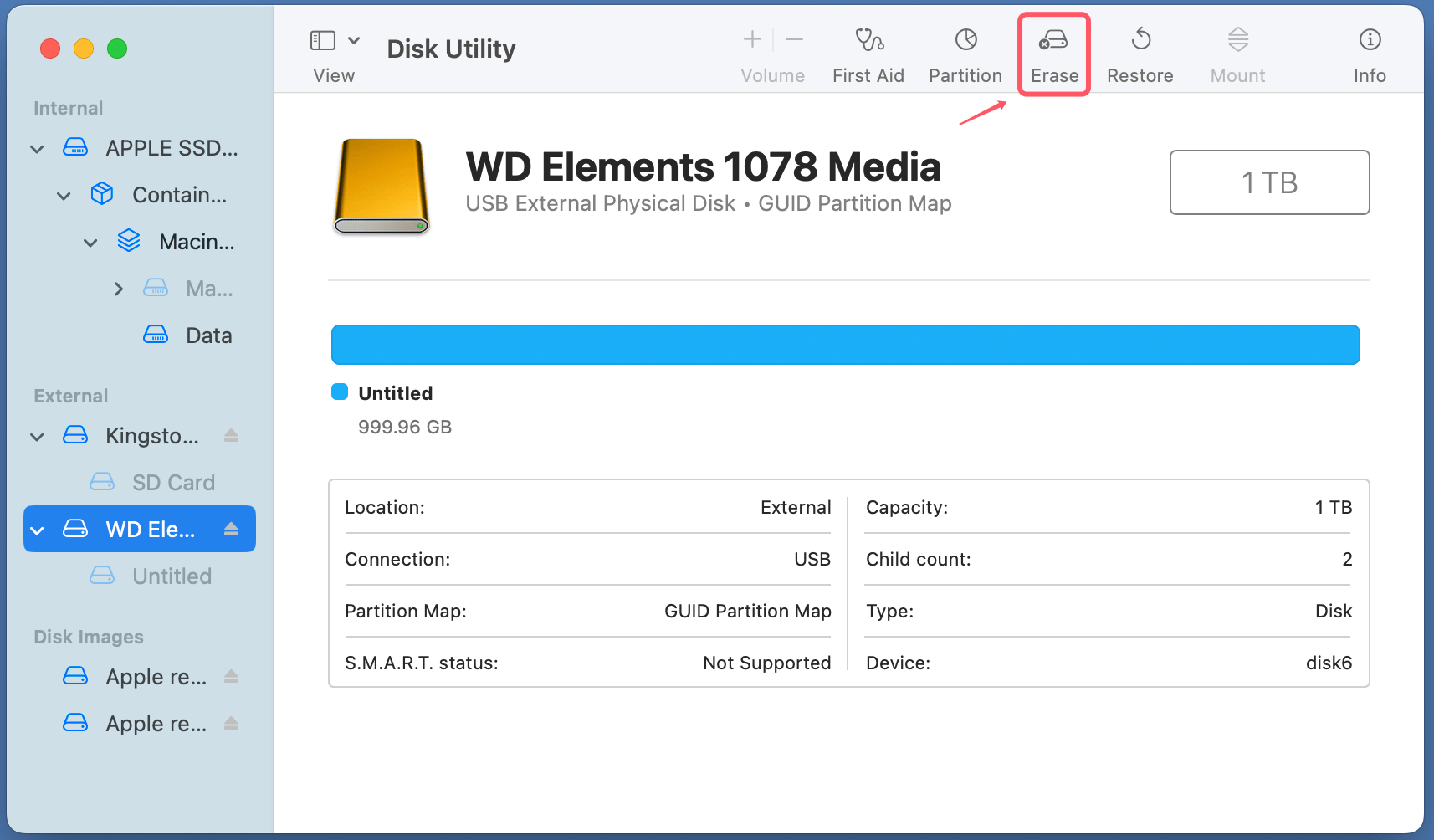This screenshot has height=840, width=1434.
Task: Collapse the WD Elements tree entry
Action: click(36, 529)
